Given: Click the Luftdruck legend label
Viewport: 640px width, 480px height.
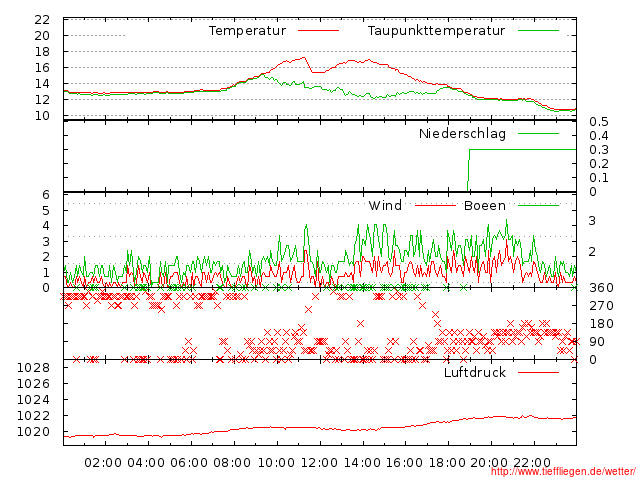Looking at the screenshot, I should tap(475, 372).
